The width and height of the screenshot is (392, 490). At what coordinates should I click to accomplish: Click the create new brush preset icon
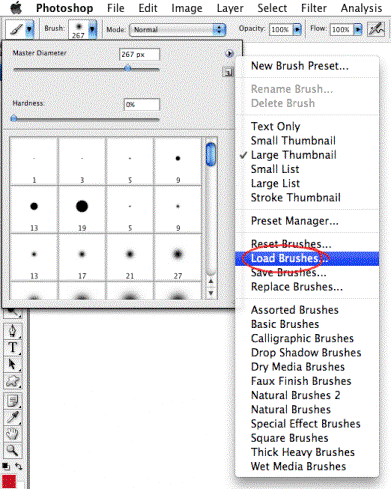tap(228, 71)
